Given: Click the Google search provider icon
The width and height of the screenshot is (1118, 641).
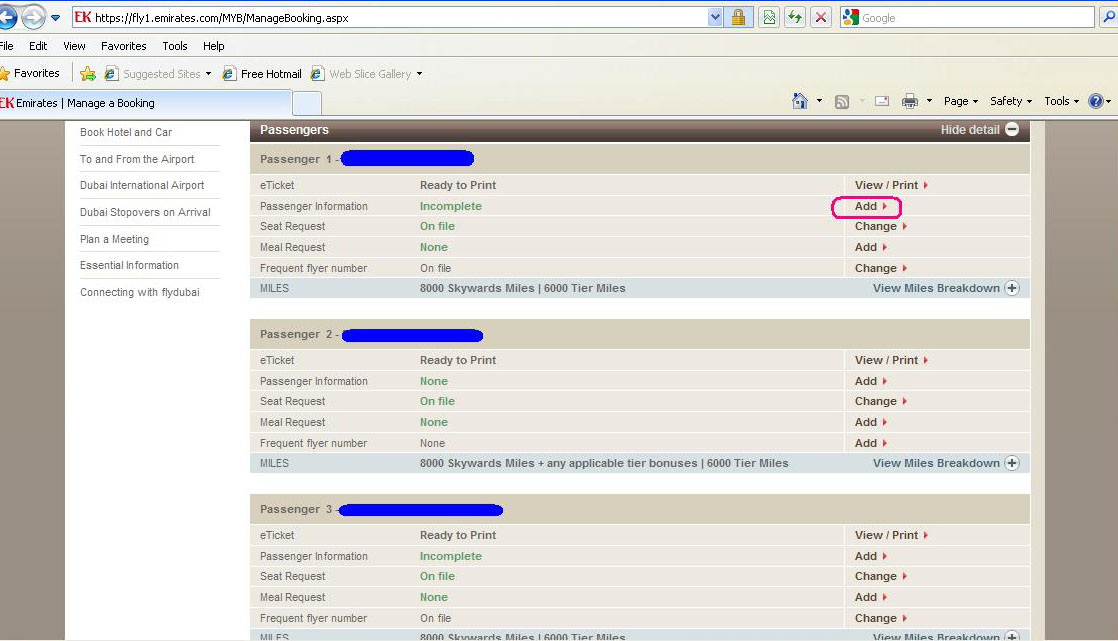Looking at the screenshot, I should click(x=850, y=18).
